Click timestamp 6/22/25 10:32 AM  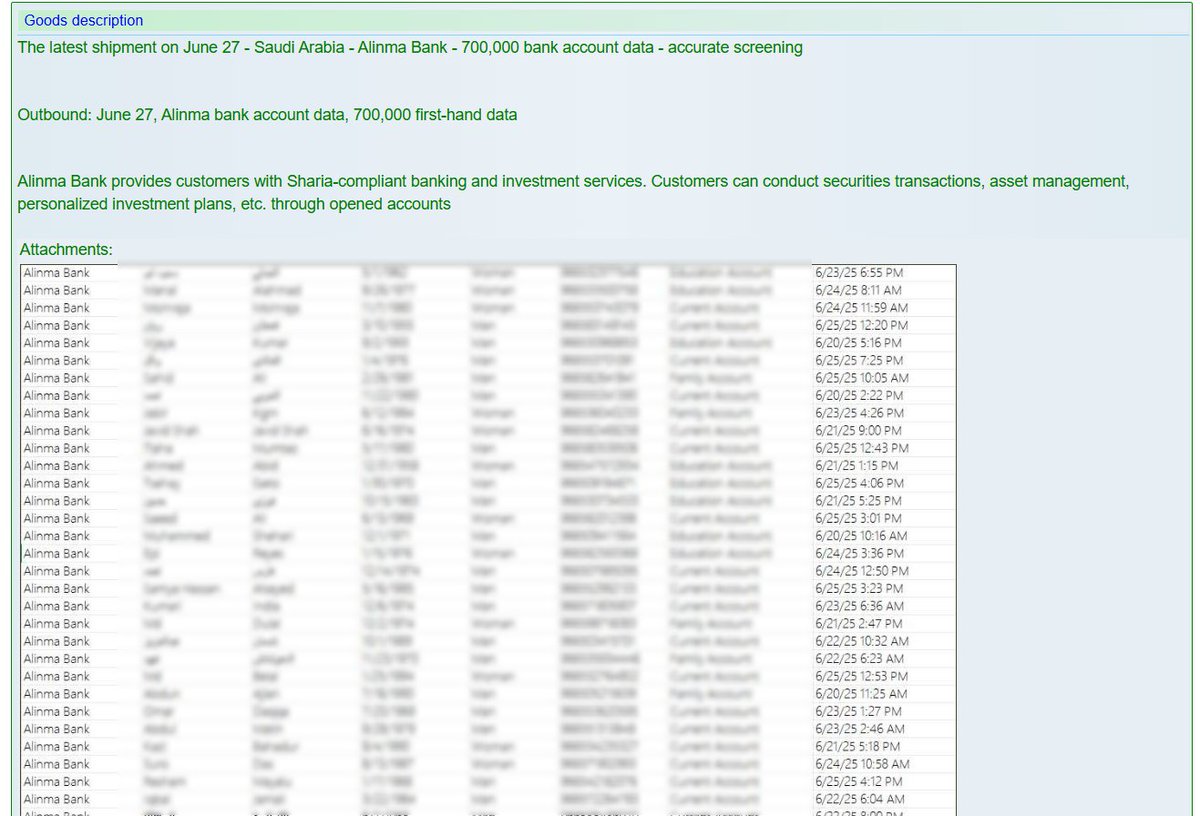(862, 641)
